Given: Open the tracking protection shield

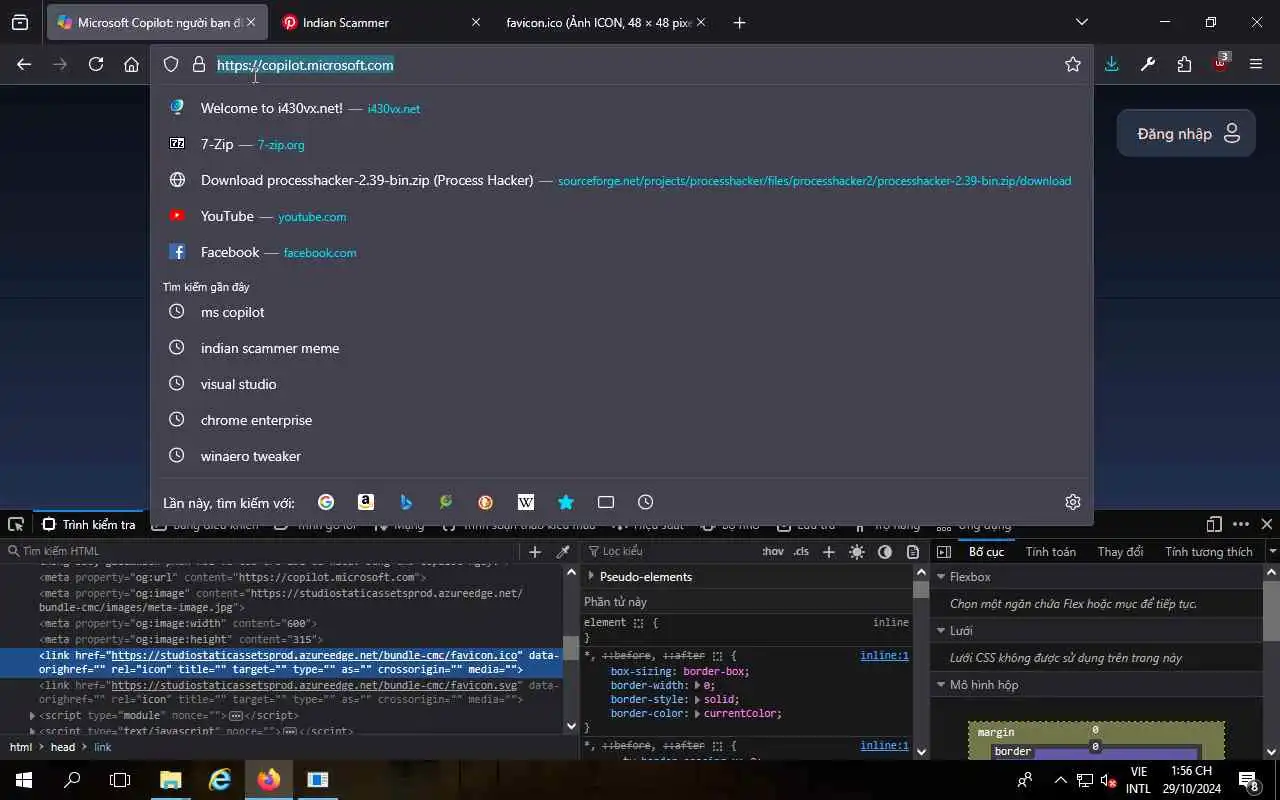Looking at the screenshot, I should pos(171,64).
